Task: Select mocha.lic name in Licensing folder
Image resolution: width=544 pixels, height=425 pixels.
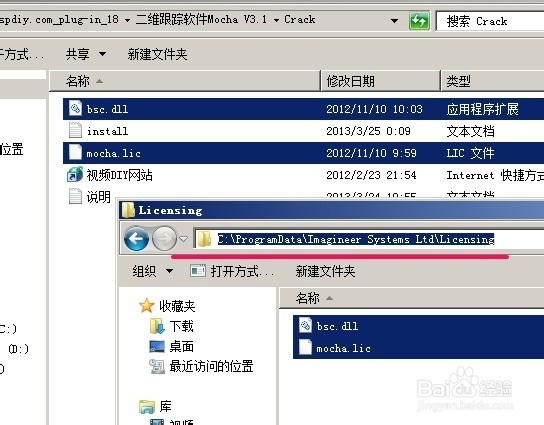Action: click(343, 348)
